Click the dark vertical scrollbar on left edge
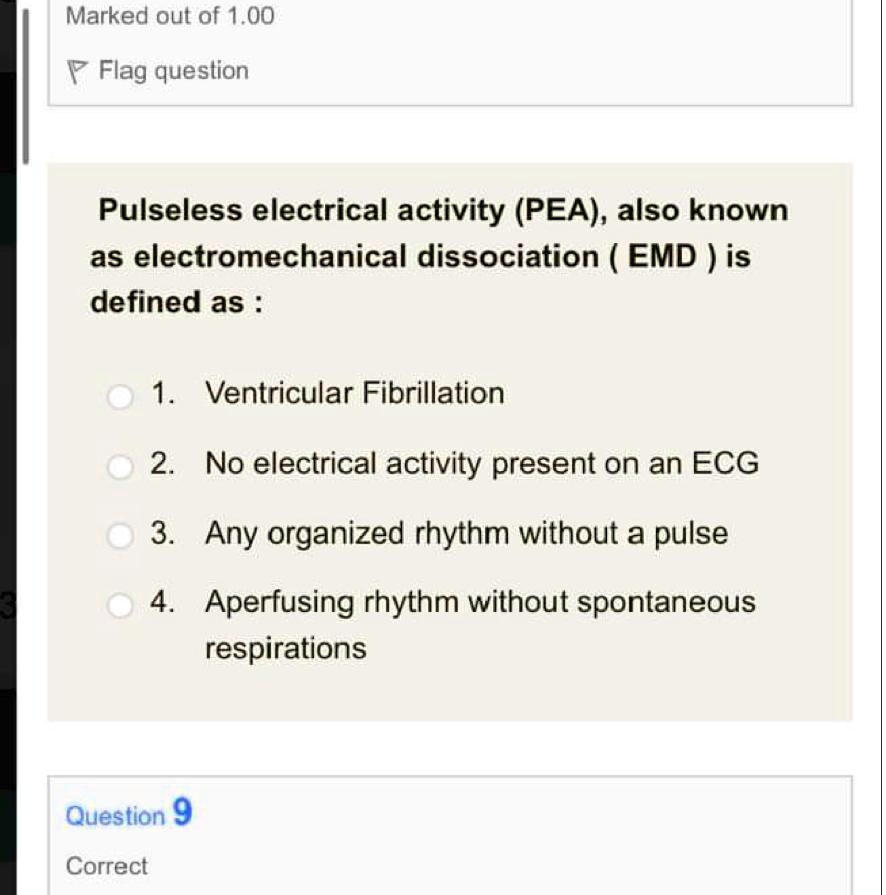Viewport: 886px width, 895px height. click(27, 85)
